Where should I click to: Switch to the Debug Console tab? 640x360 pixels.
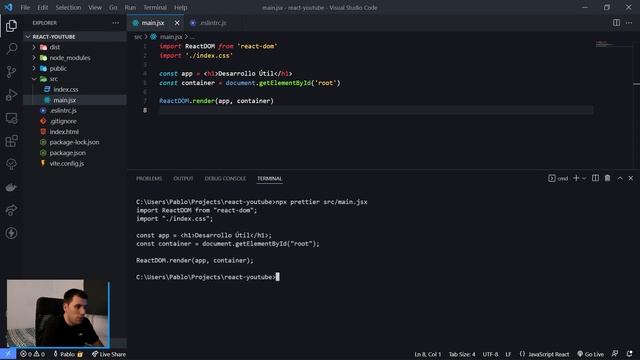225,178
